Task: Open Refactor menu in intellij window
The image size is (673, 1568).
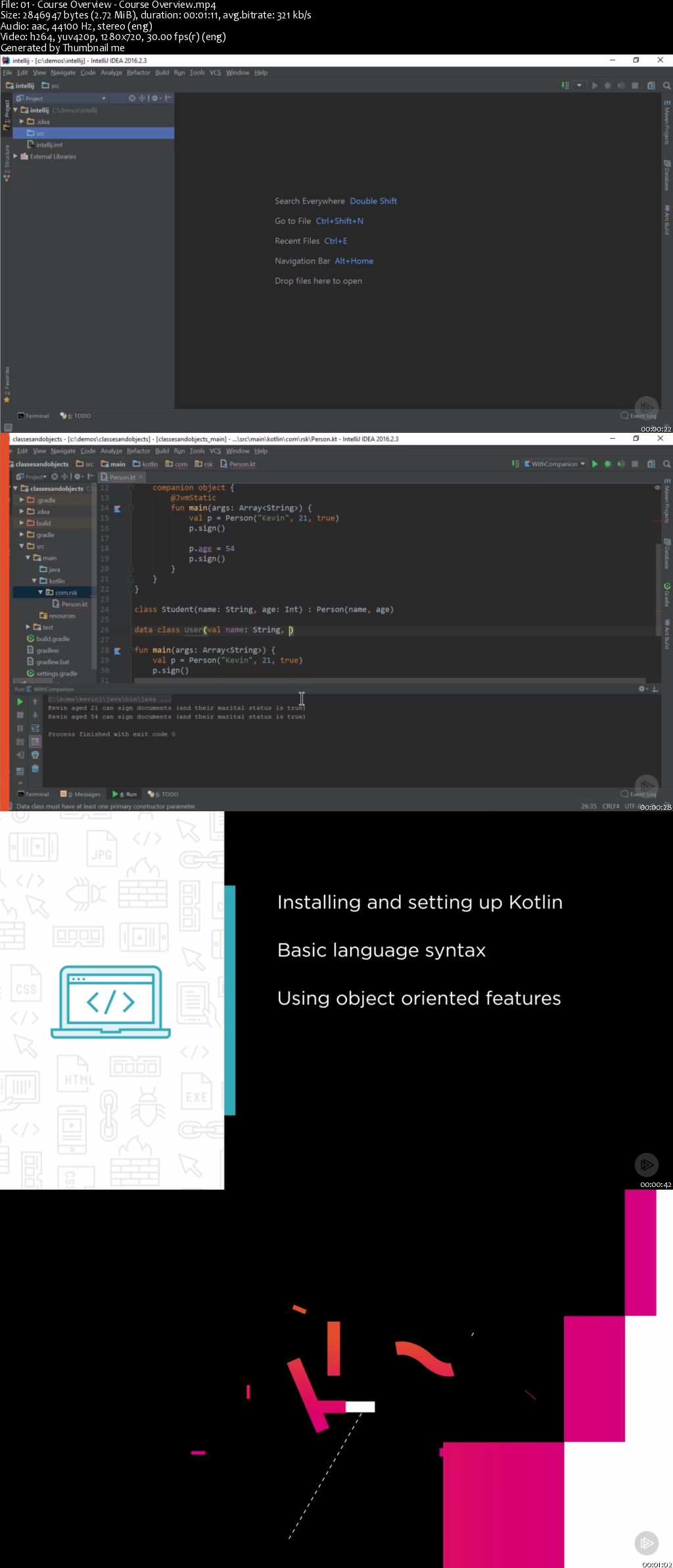Action: pyautogui.click(x=138, y=73)
